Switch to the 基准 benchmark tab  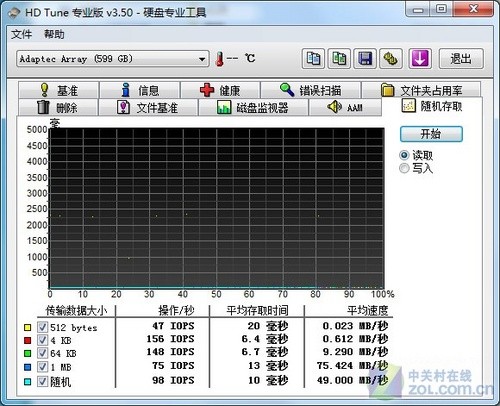pyautogui.click(x=59, y=90)
